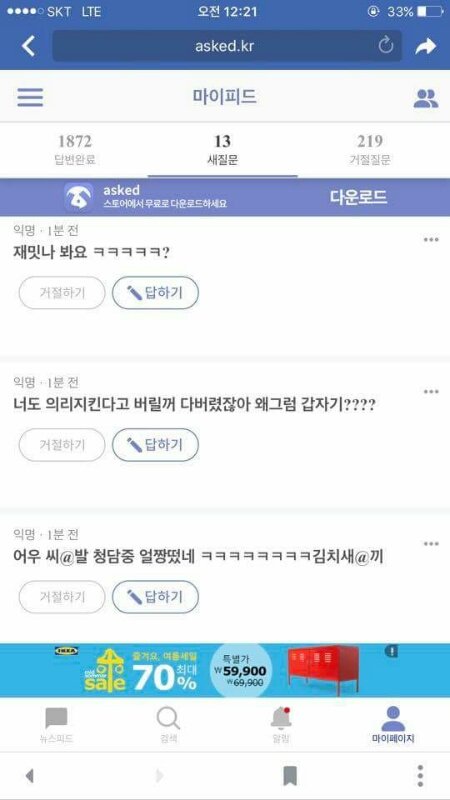Switch to the 거절질문 tab

click(370, 149)
